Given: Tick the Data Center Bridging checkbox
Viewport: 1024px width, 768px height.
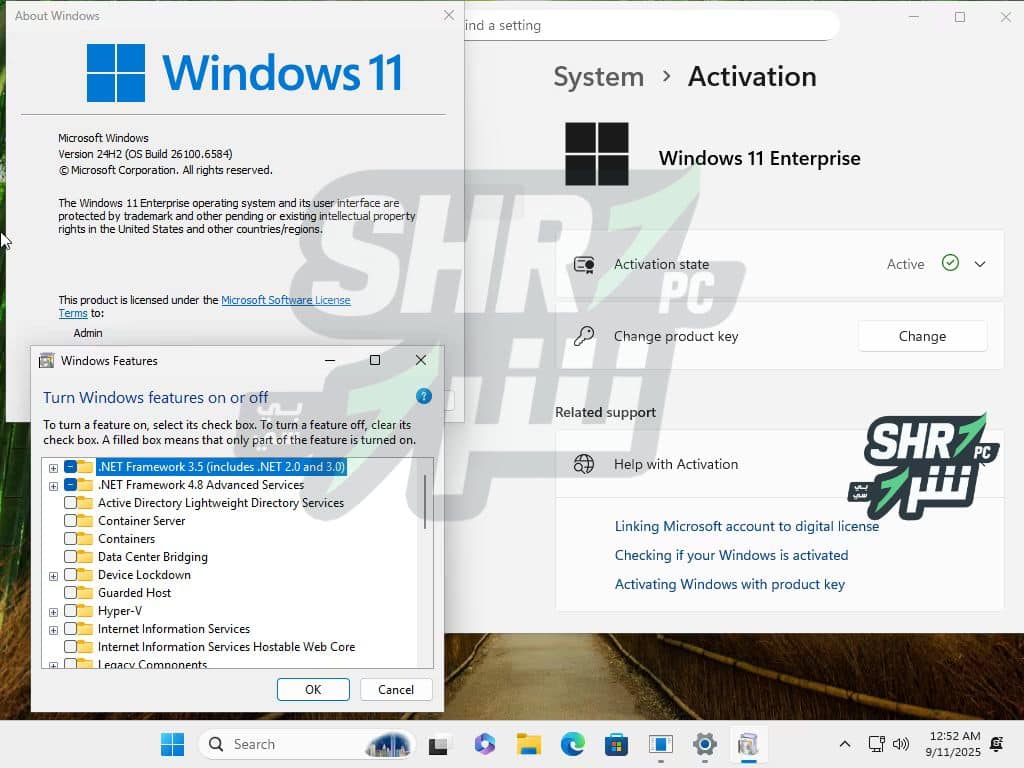Looking at the screenshot, I should [x=71, y=557].
